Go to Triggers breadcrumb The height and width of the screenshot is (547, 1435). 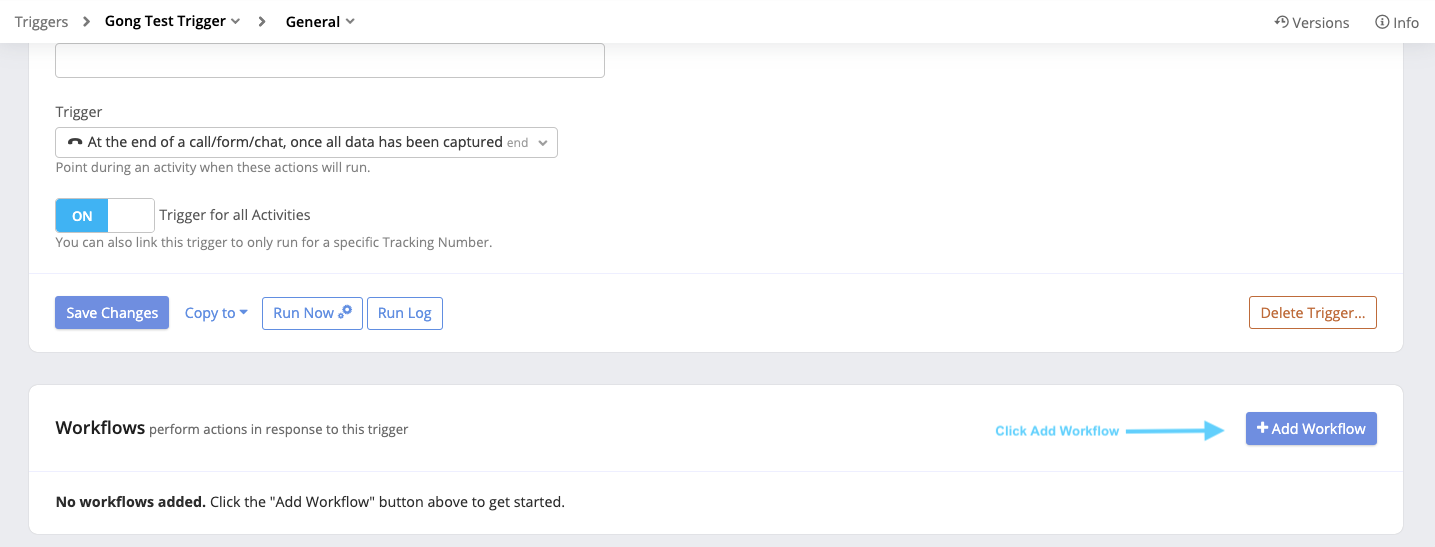(x=41, y=21)
